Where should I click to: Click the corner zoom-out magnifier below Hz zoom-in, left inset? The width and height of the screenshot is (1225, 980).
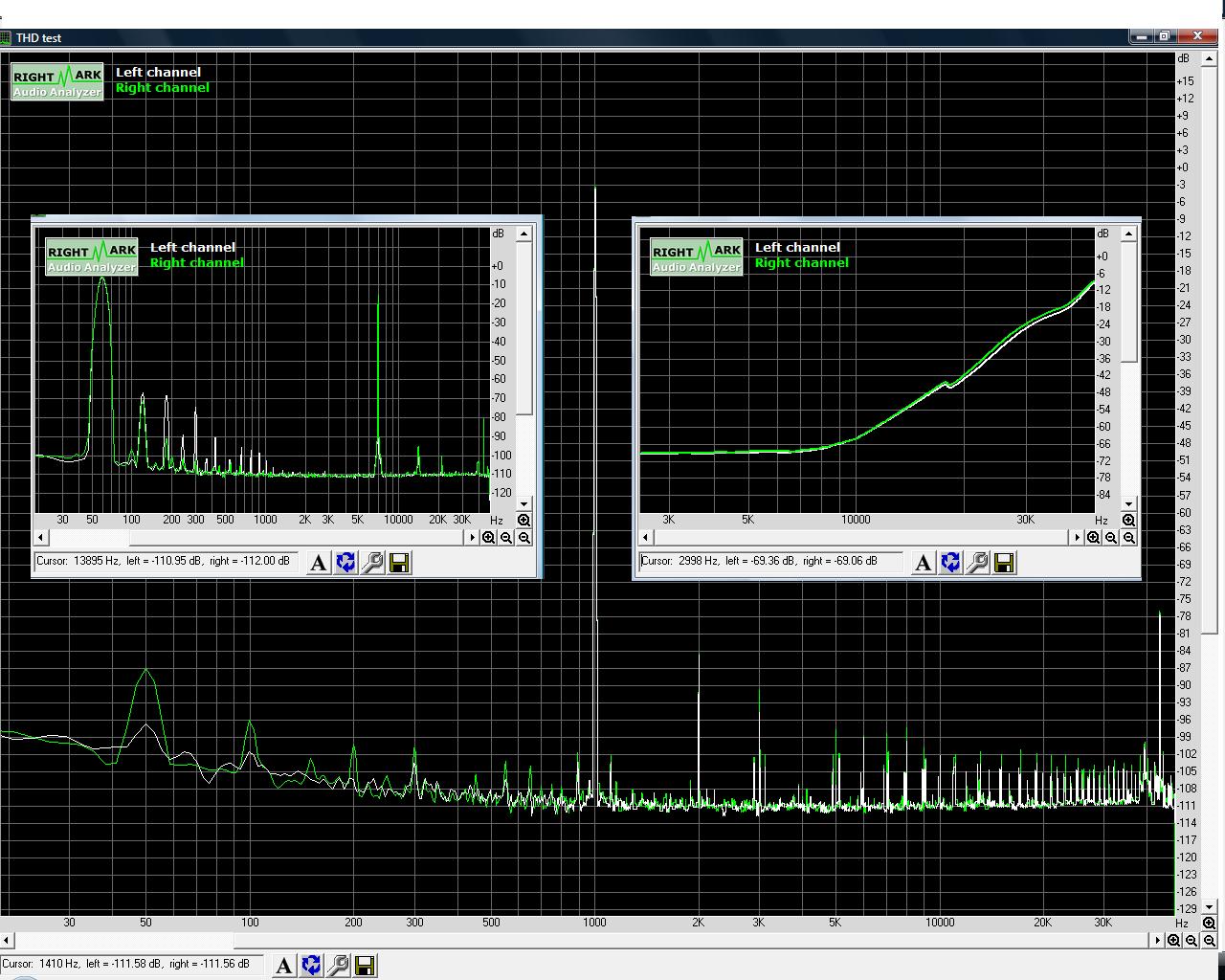point(524,538)
